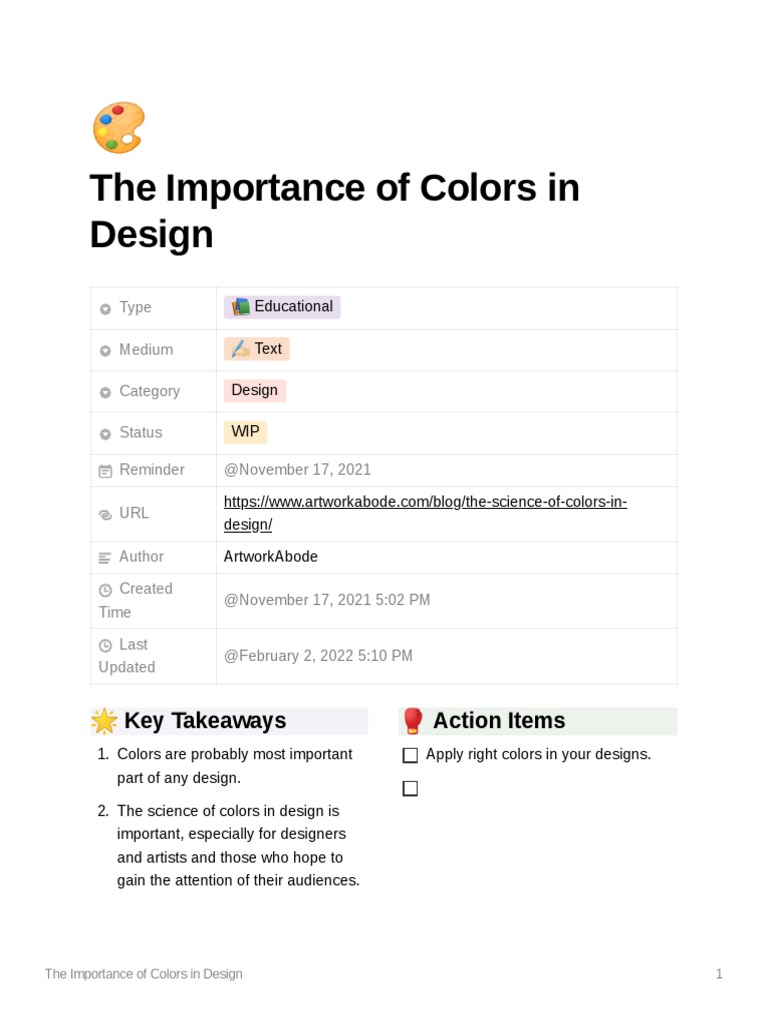Click the Action Items heading
768x1024 pixels.
498,721
